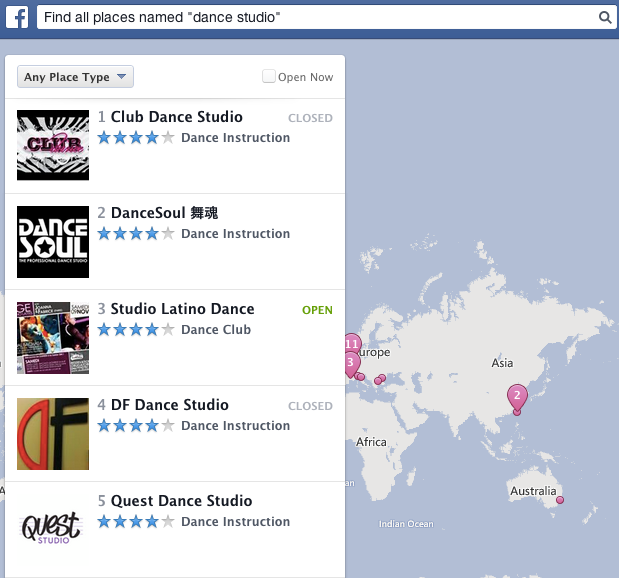Viewport: 619px width, 578px height.
Task: Click Dance Instruction under DF Dance Studio
Action: (235, 425)
